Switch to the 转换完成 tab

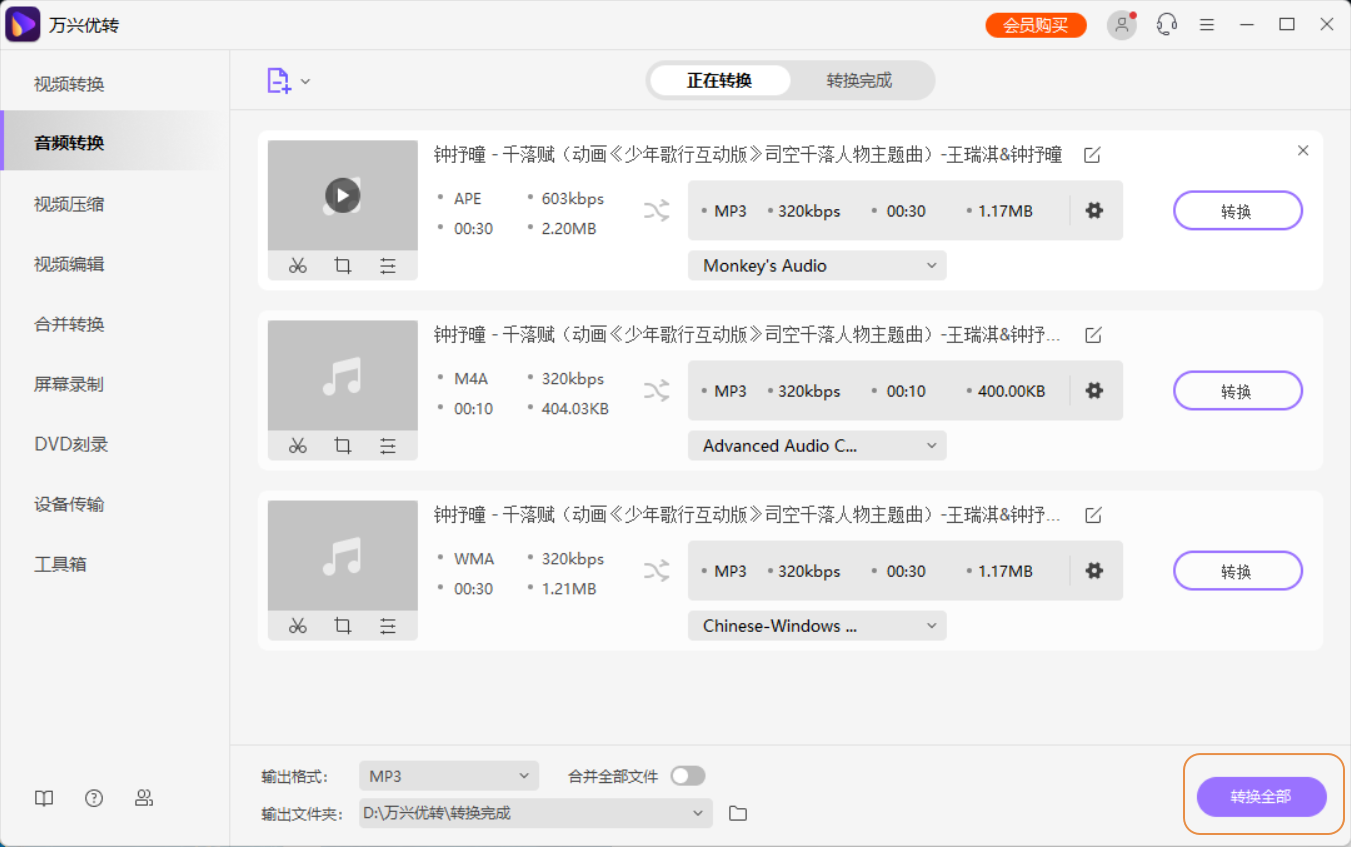[x=859, y=81]
